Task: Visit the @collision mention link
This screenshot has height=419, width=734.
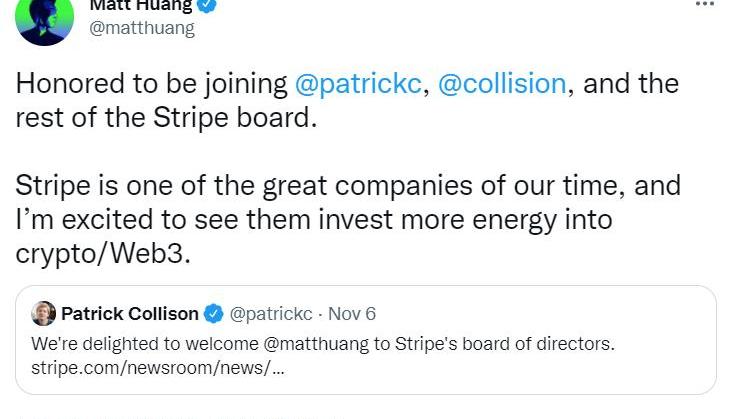Action: pyautogui.click(x=502, y=83)
